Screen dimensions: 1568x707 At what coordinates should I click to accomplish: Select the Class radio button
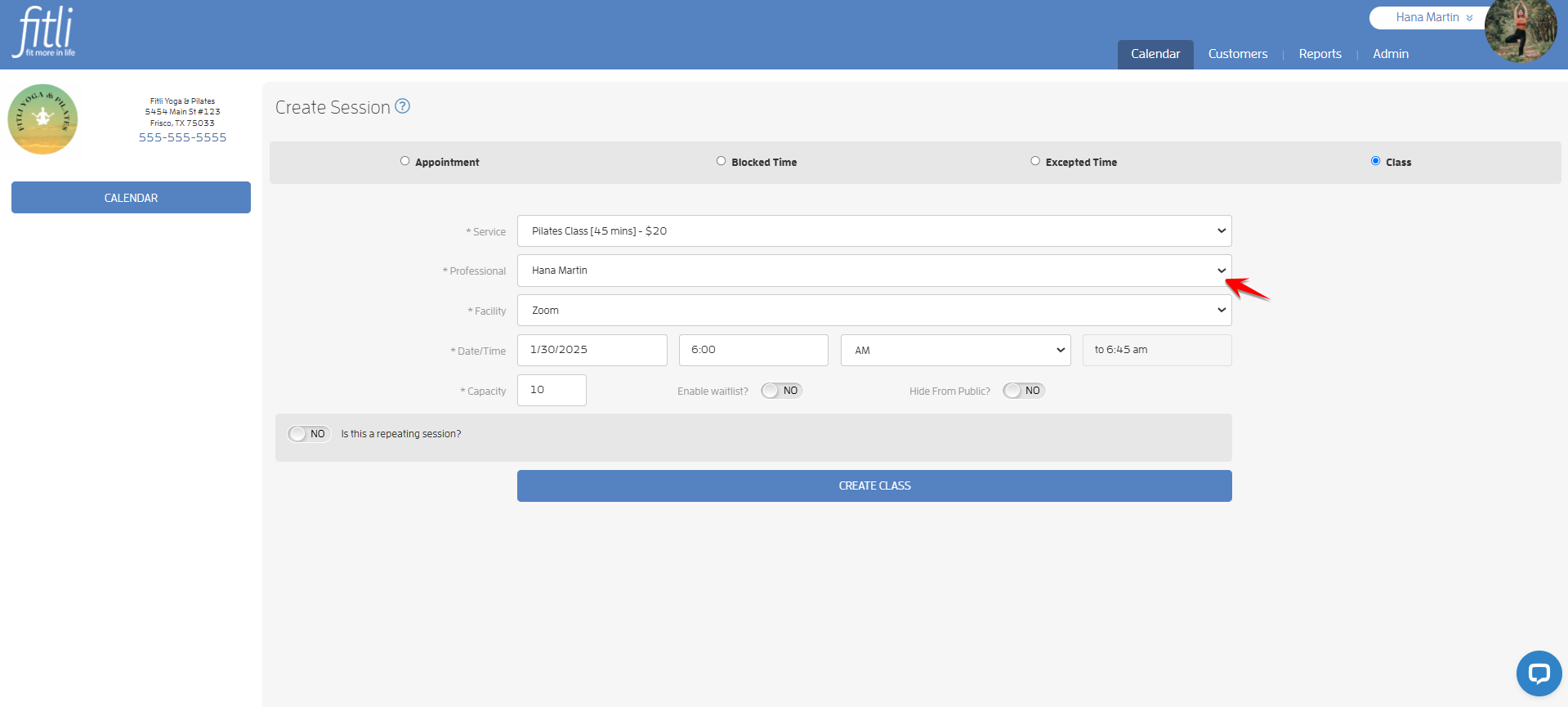[1375, 161]
